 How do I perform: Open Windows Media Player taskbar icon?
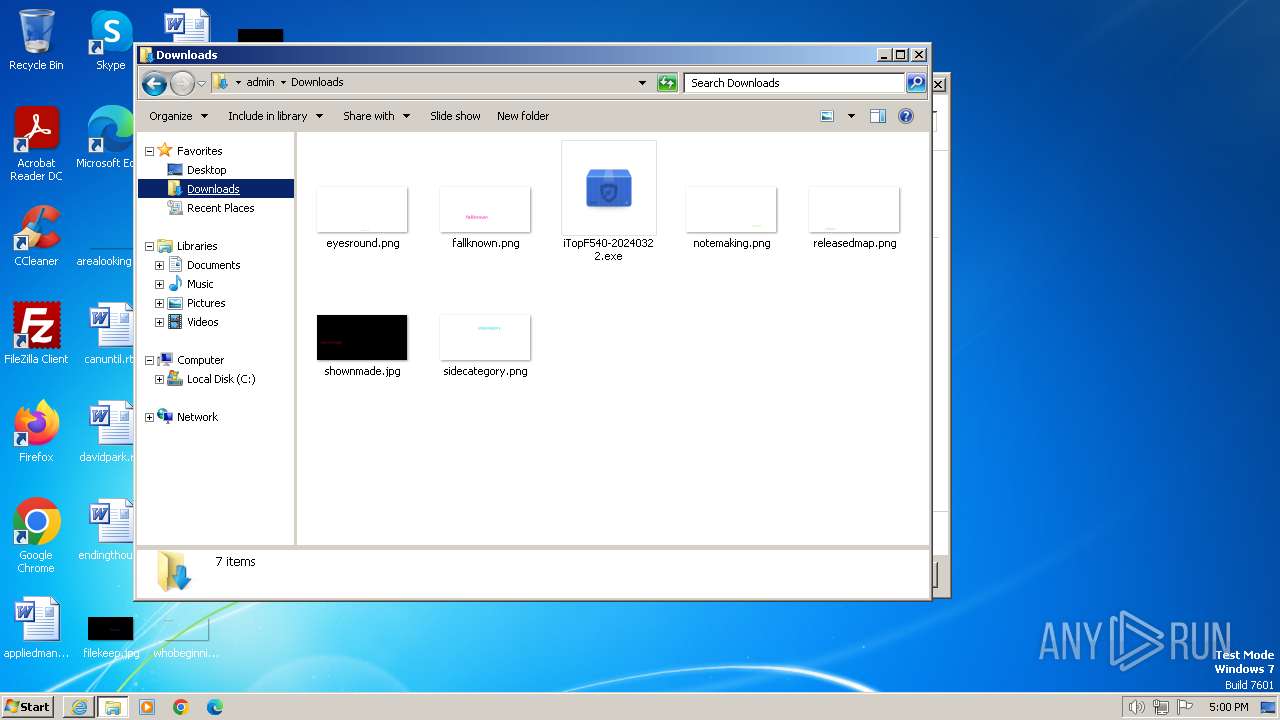point(147,707)
